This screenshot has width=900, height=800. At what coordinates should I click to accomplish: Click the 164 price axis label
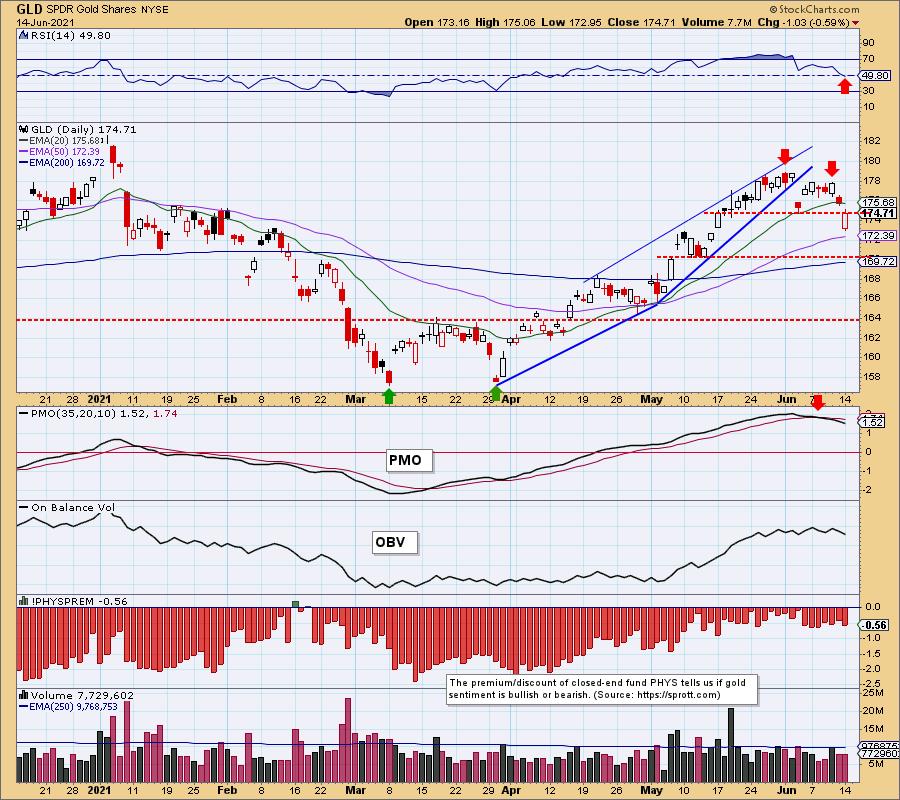pyautogui.click(x=872, y=317)
